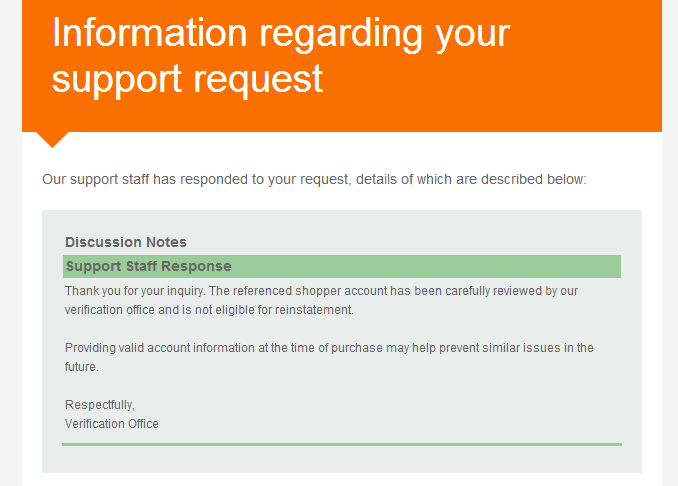The image size is (678, 486).
Task: Click the blank gray area under the divider
Action: [342, 459]
